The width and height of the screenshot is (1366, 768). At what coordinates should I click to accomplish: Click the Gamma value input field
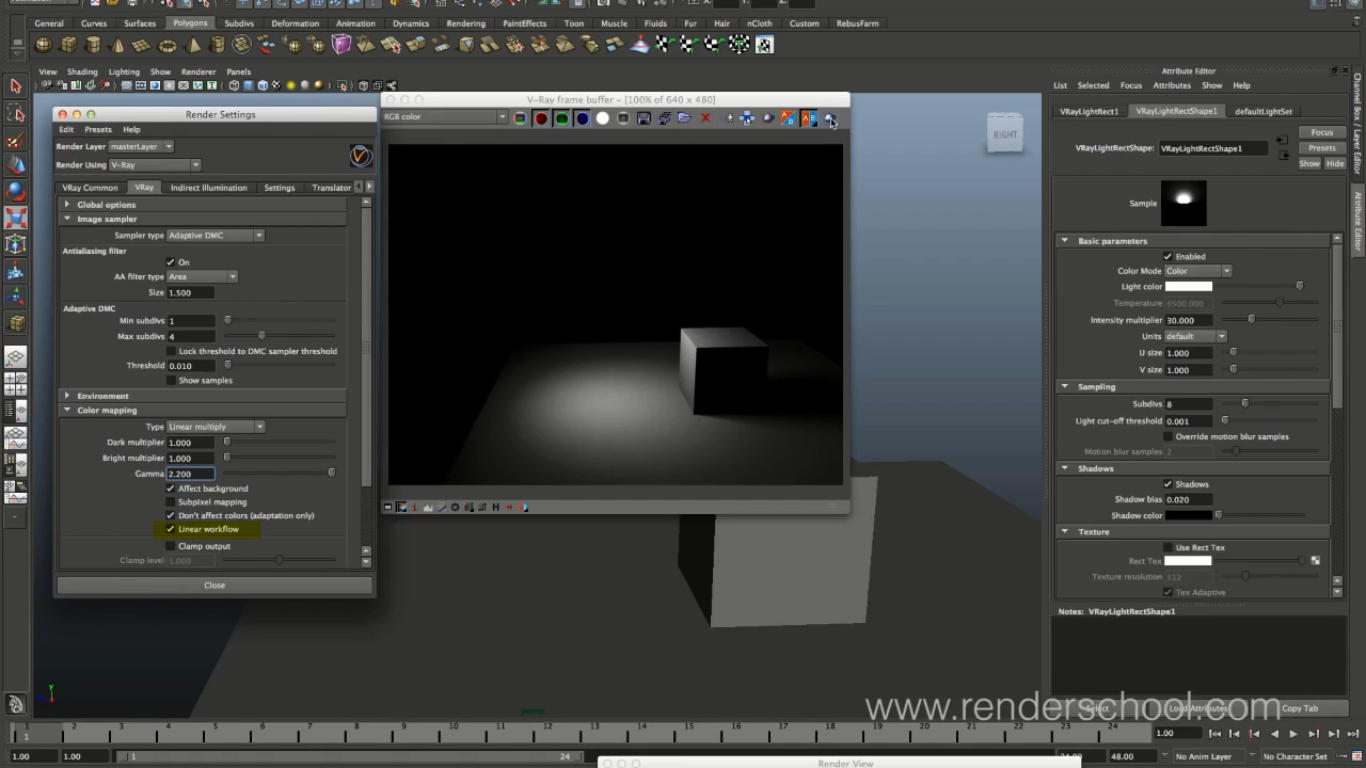click(190, 473)
